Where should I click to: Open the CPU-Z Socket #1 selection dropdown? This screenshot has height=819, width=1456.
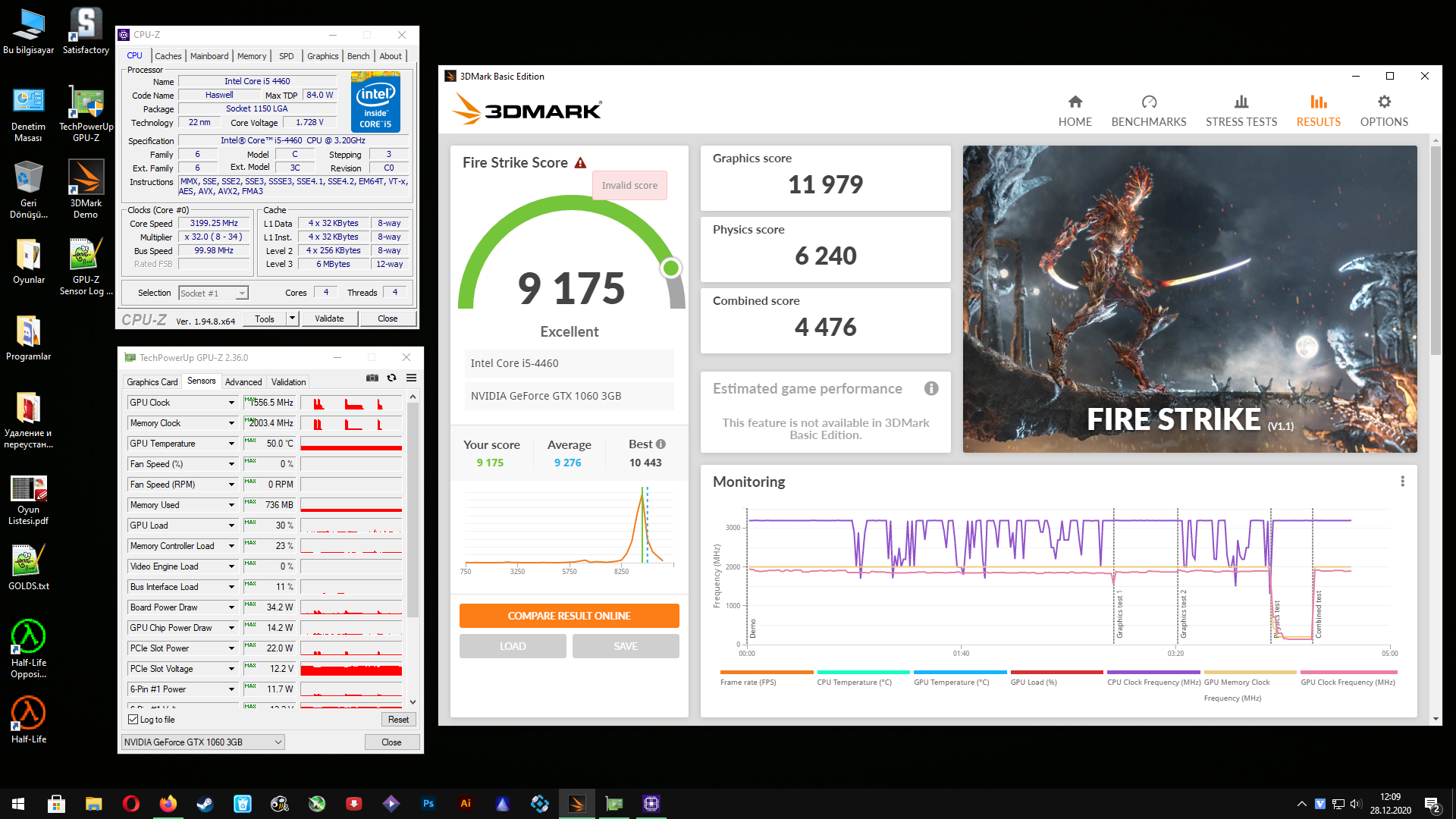coord(214,293)
